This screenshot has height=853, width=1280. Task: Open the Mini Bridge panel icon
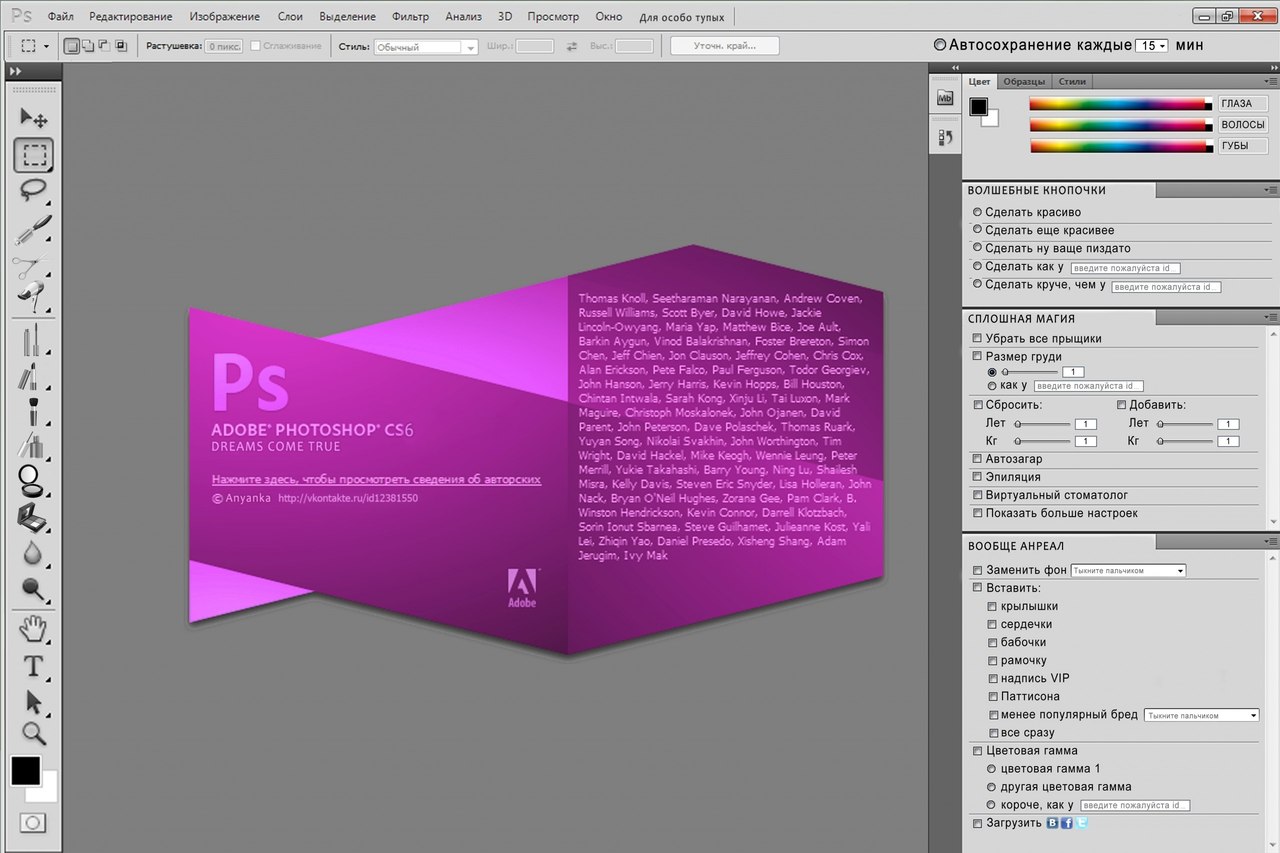[x=945, y=98]
